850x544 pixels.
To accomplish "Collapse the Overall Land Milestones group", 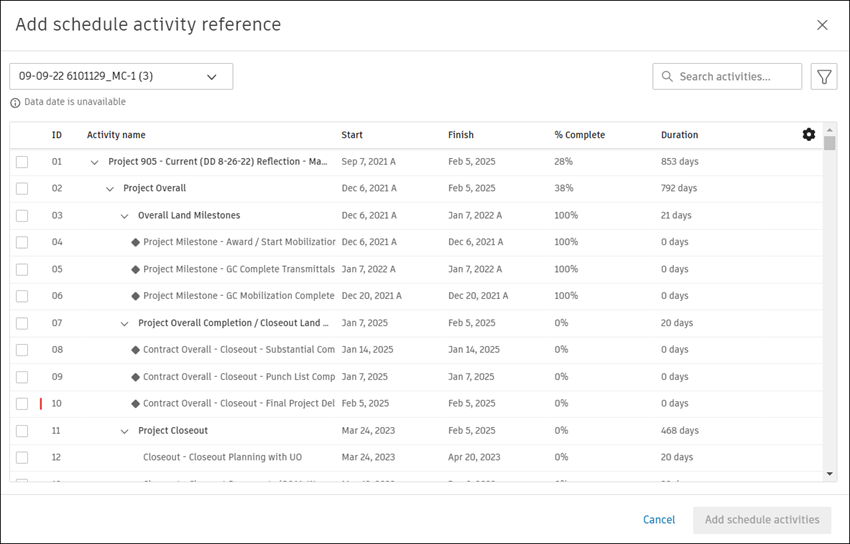I will 125,216.
